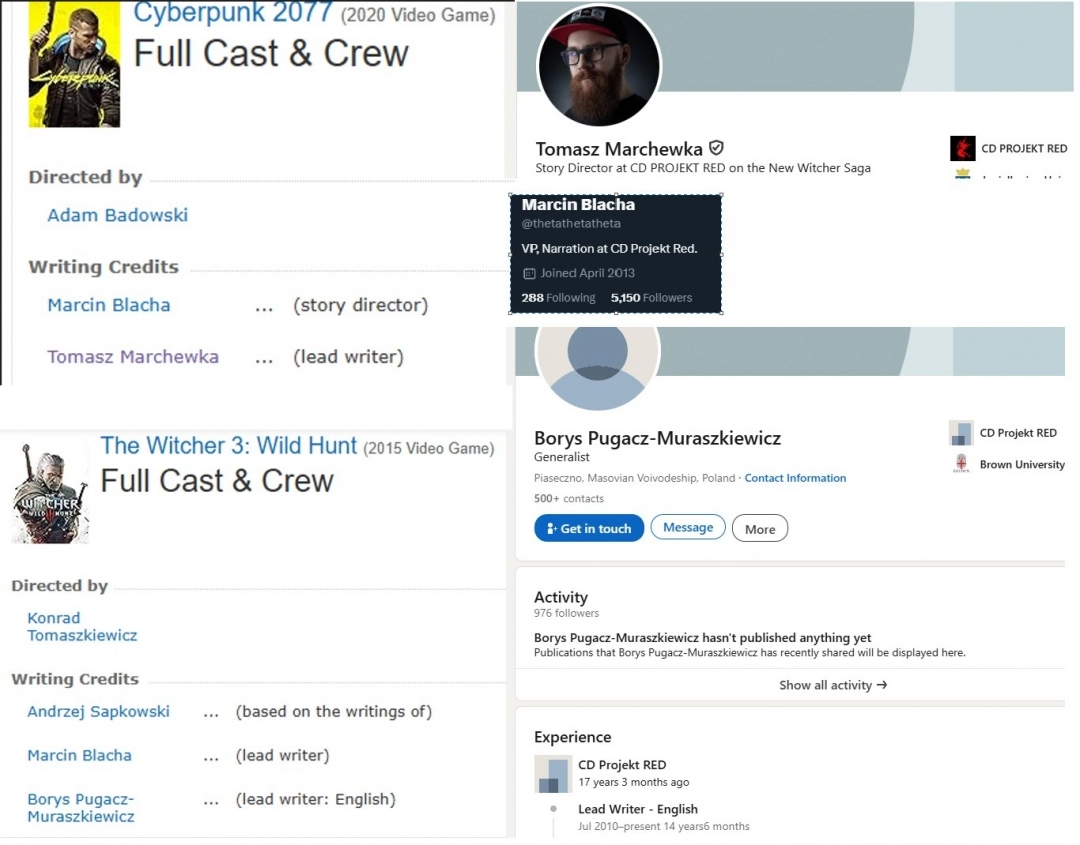Open Marcin Blacha under Cyberpunk writing credits

click(x=109, y=305)
